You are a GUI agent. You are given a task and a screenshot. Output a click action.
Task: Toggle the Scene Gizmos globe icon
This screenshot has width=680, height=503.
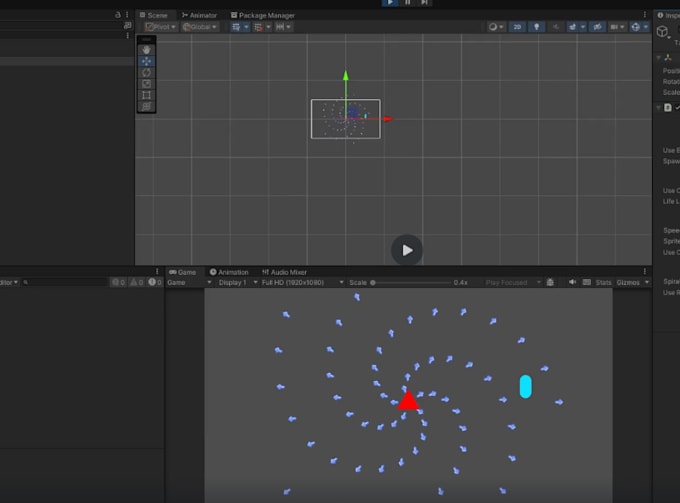[636, 27]
